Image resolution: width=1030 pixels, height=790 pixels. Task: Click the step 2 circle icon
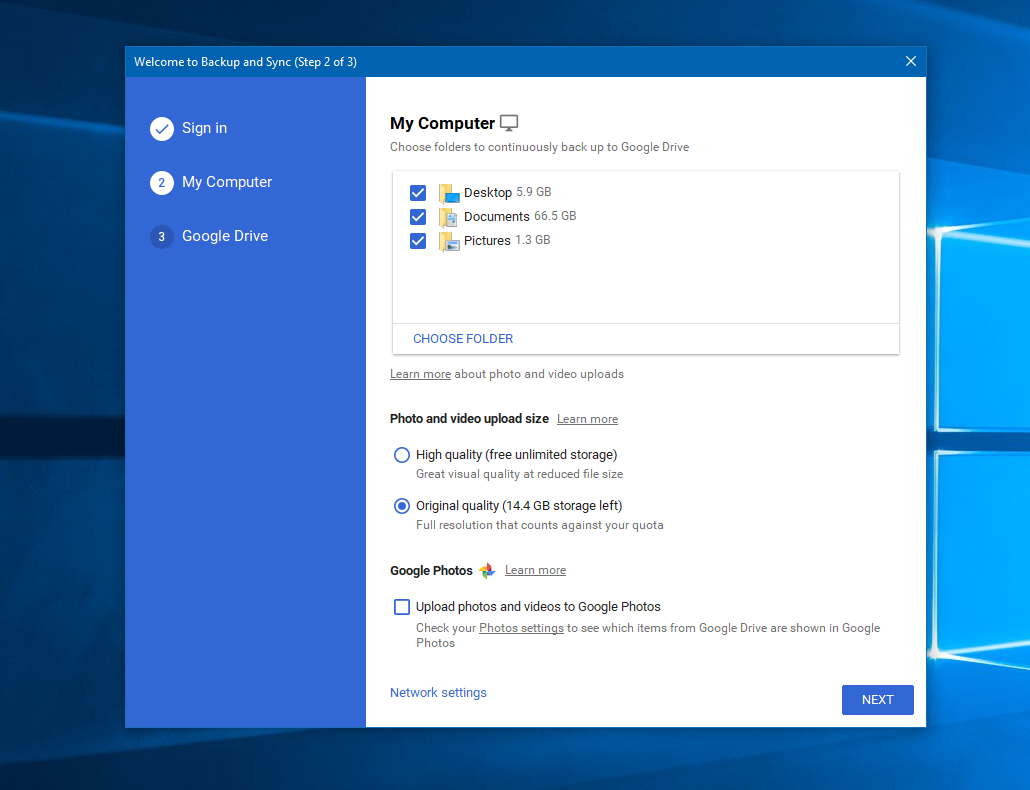(162, 183)
